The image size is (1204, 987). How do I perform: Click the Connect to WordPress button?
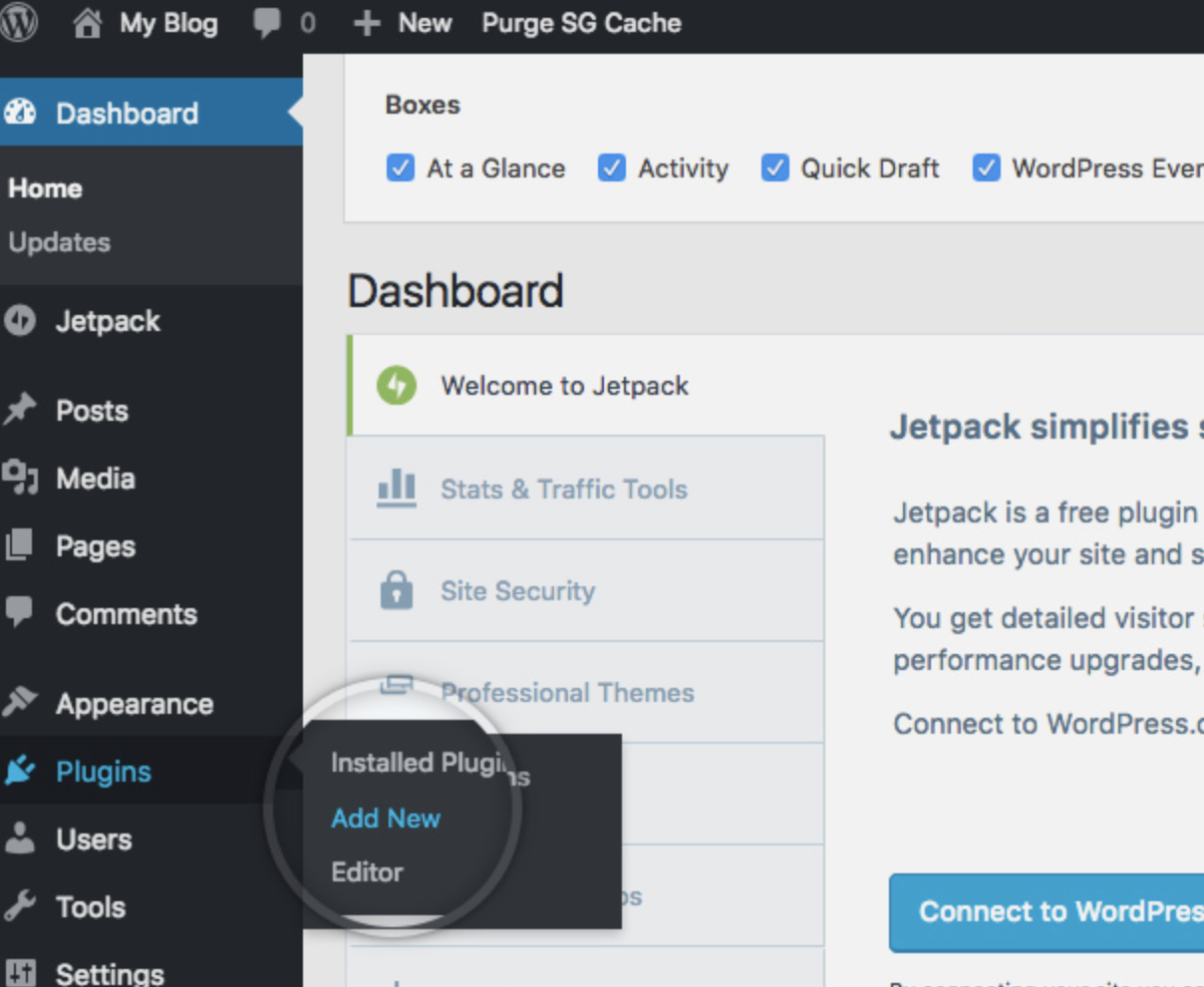pyautogui.click(x=1047, y=912)
